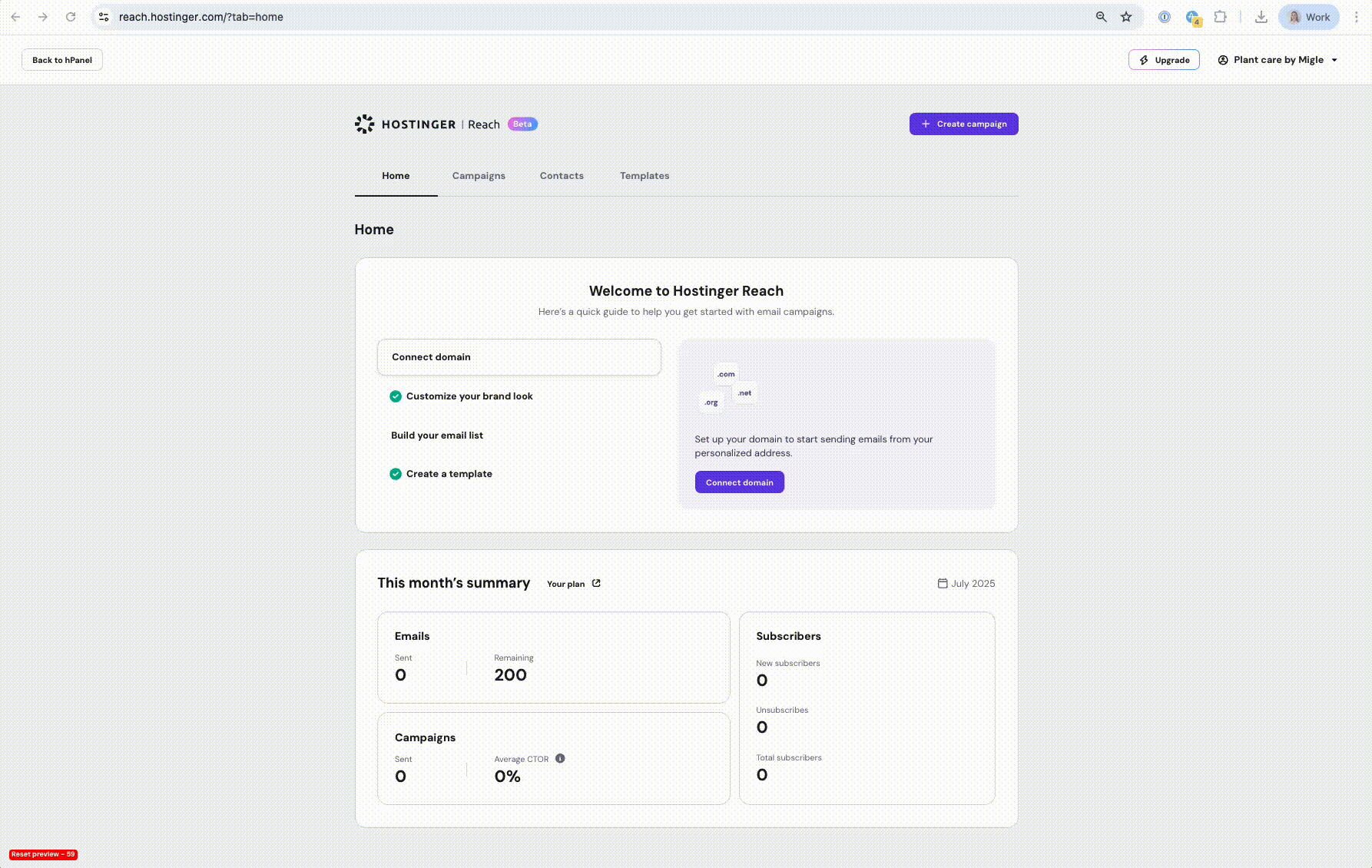Open the Contacts tab
The height and width of the screenshot is (868, 1372).
[562, 176]
